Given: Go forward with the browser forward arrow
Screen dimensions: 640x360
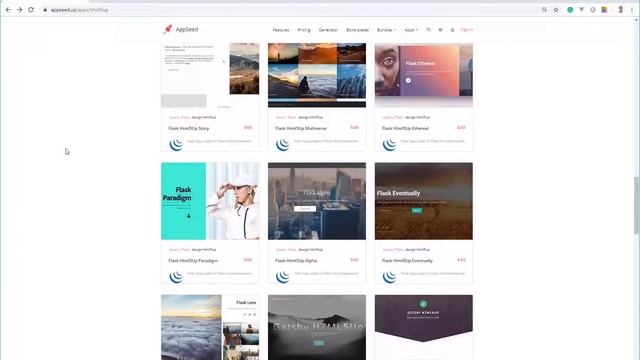Looking at the screenshot, I should click(19, 9).
